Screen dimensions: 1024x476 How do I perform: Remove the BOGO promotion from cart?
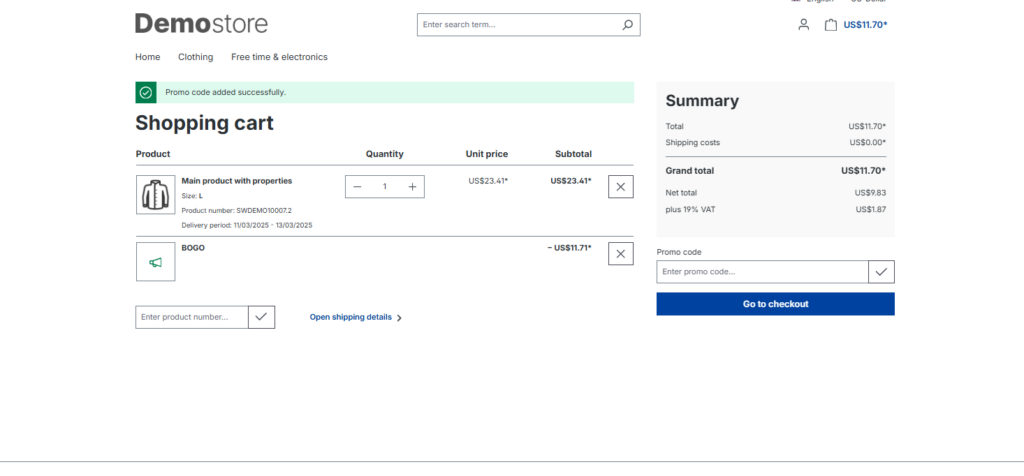point(620,254)
